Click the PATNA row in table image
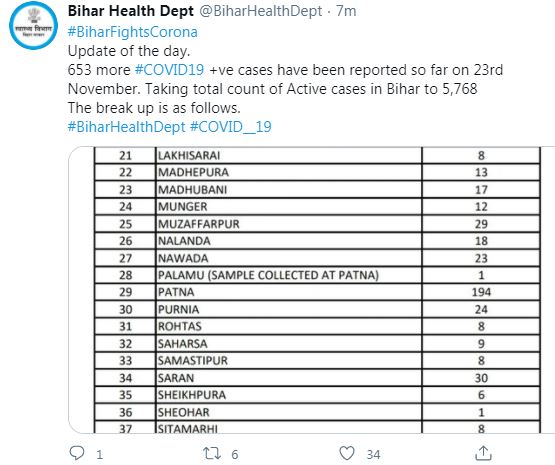This screenshot has width=555, height=465. [x=317, y=292]
